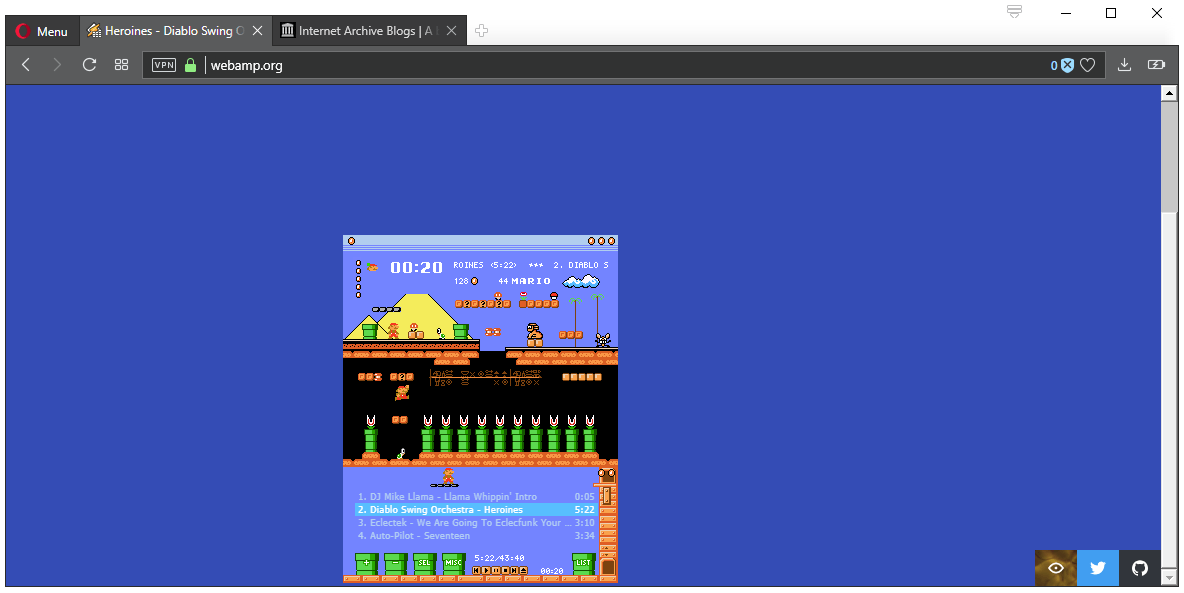Image resolution: width=1184 pixels, height=593 pixels.
Task: Select track DJ Mike Llama - Llama Whippin' Intro
Action: pos(475,496)
